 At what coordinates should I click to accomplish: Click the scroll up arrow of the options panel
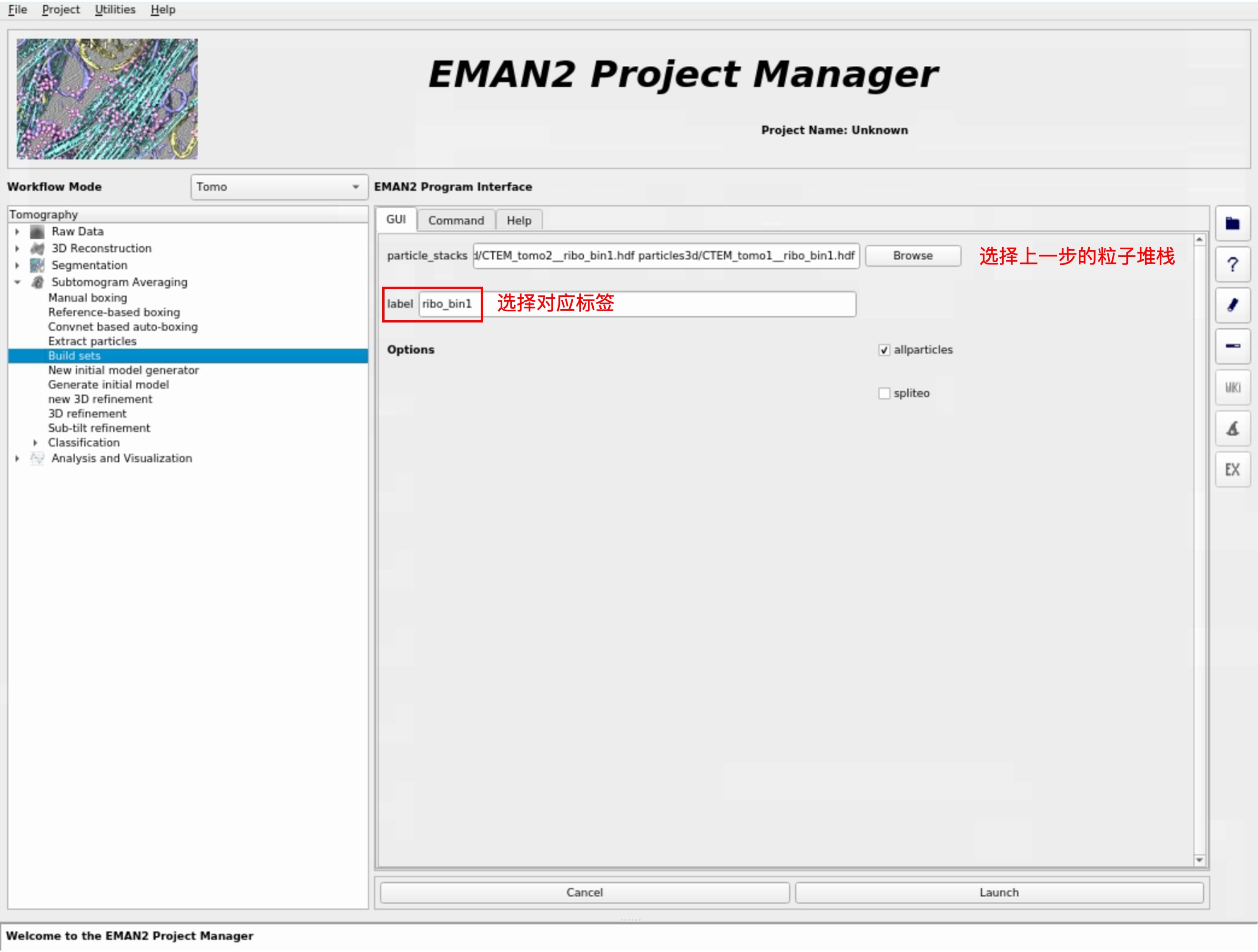coord(1199,240)
